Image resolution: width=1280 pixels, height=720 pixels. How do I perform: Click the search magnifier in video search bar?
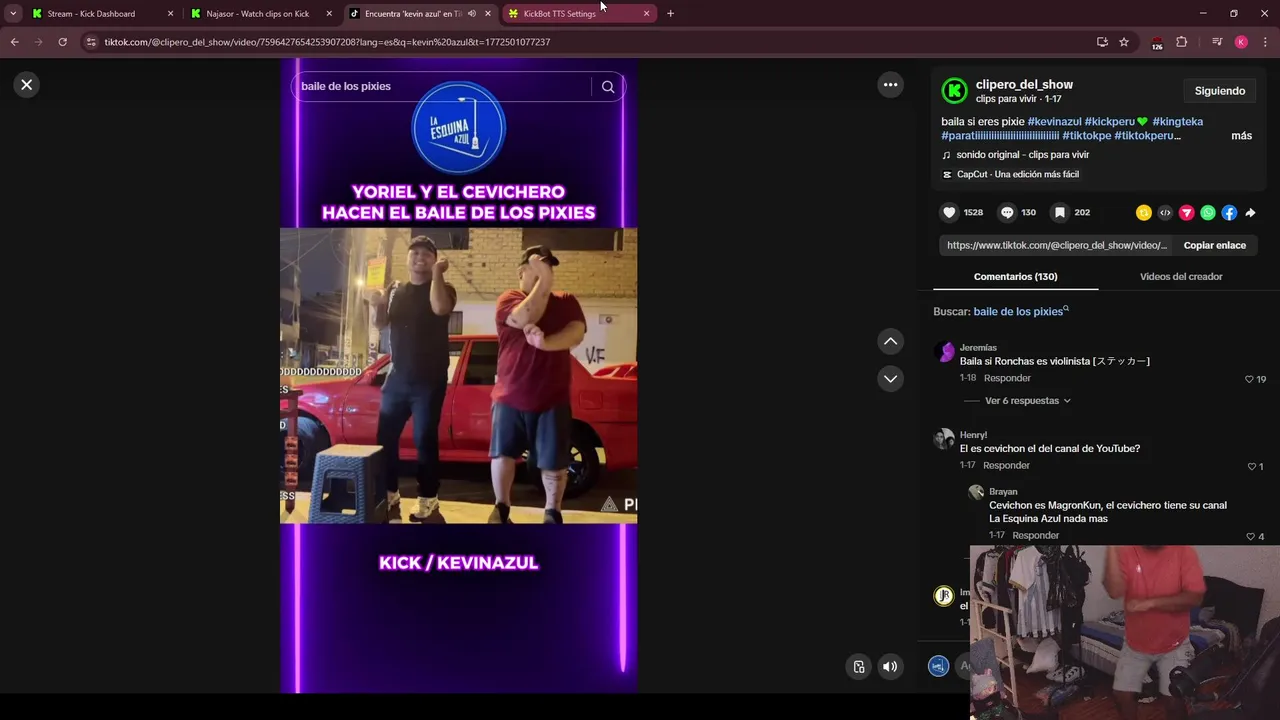point(608,87)
